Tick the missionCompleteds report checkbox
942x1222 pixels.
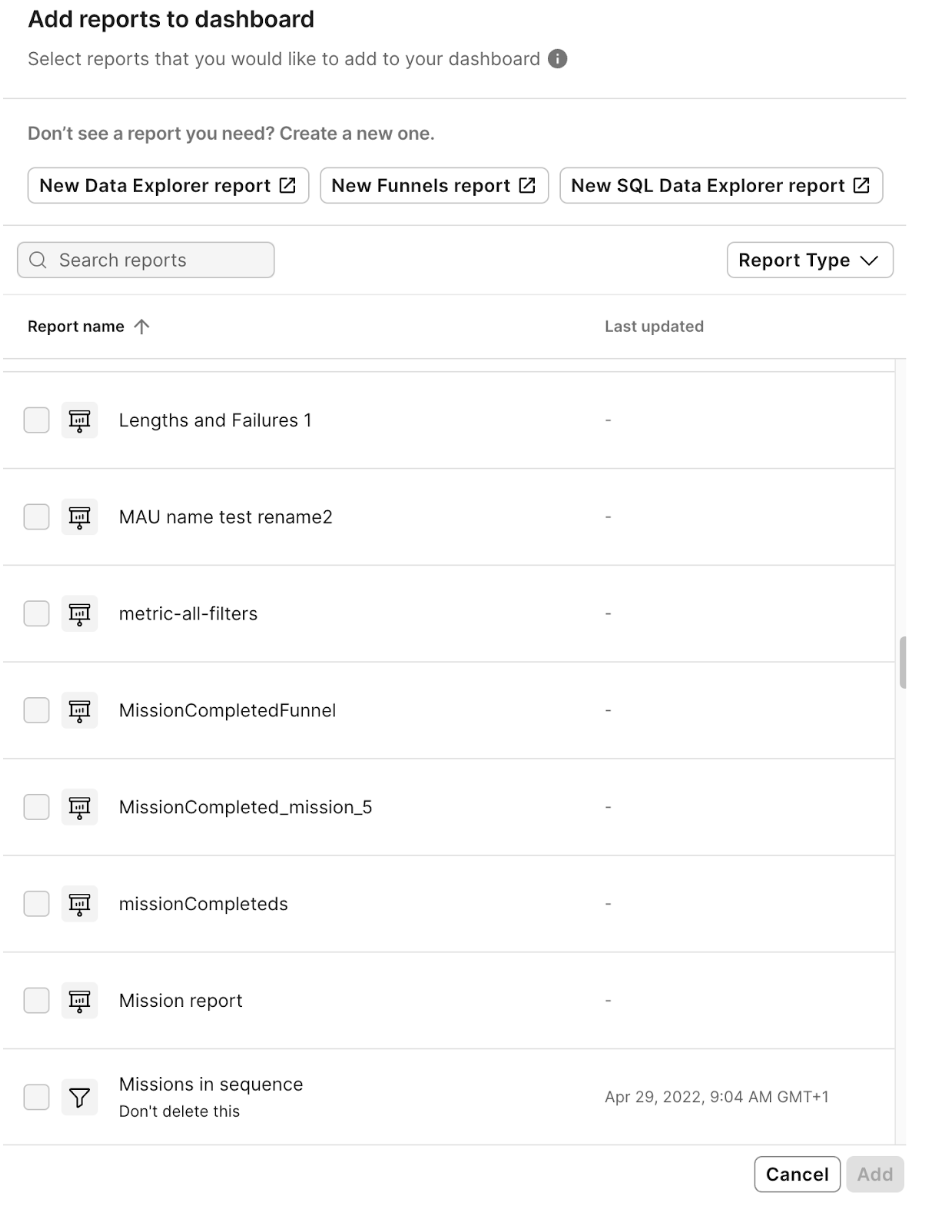36,904
